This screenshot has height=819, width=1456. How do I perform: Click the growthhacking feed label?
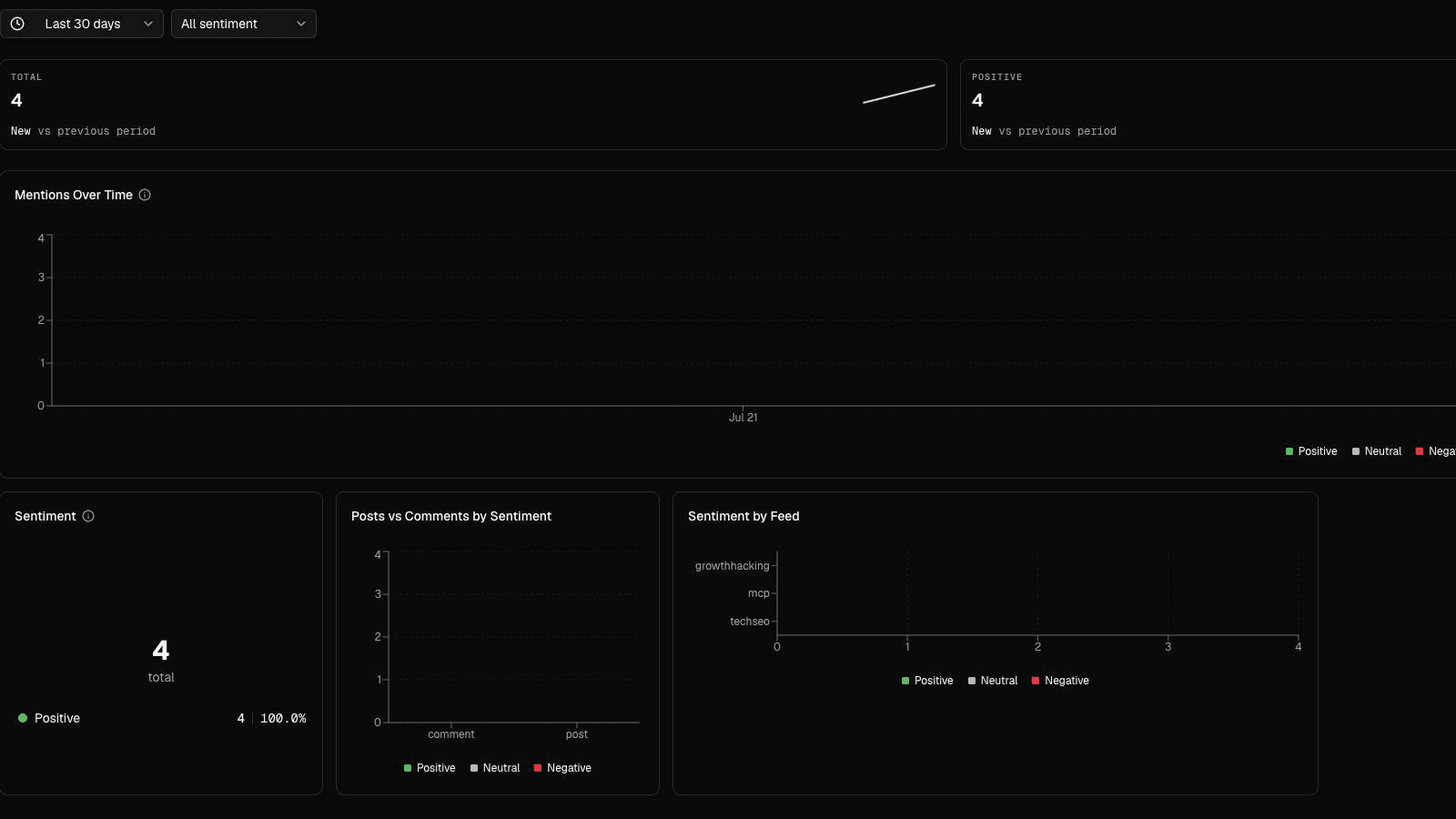coord(732,566)
